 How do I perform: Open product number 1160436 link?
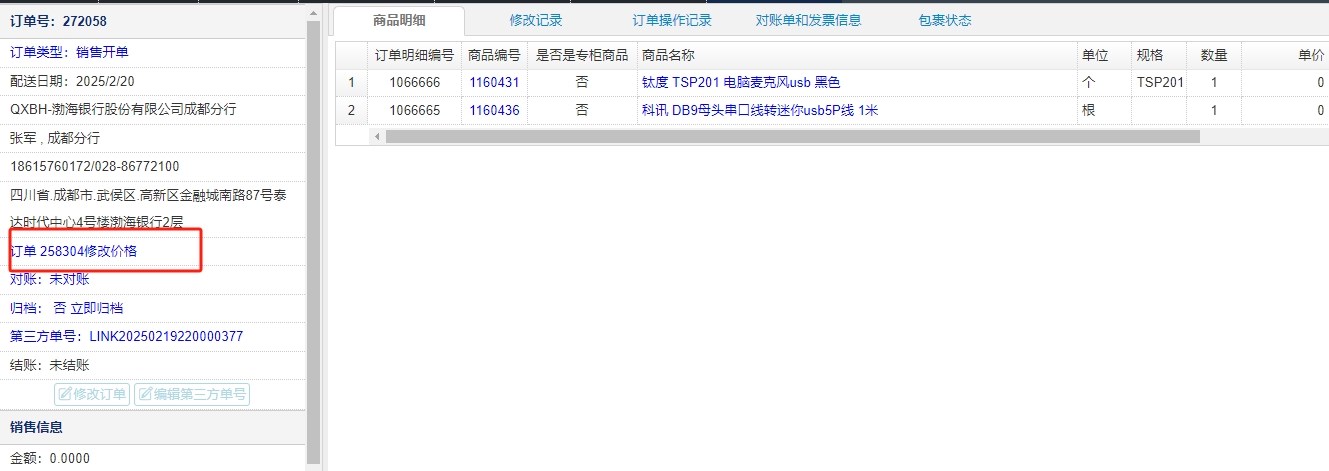(494, 110)
